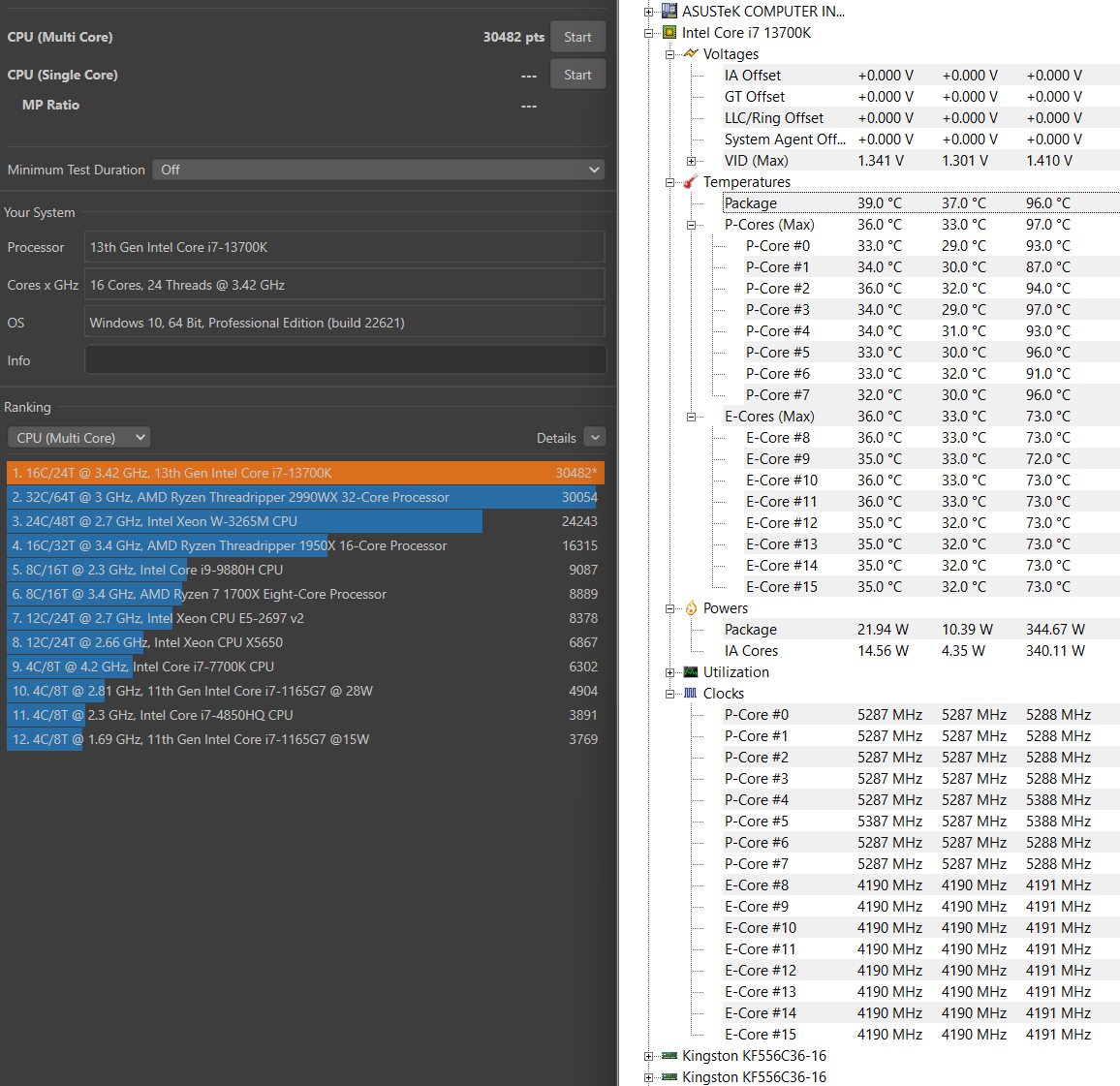Click the Clocks waveform icon
Screen dimensions: 1120x1086
tap(691, 694)
